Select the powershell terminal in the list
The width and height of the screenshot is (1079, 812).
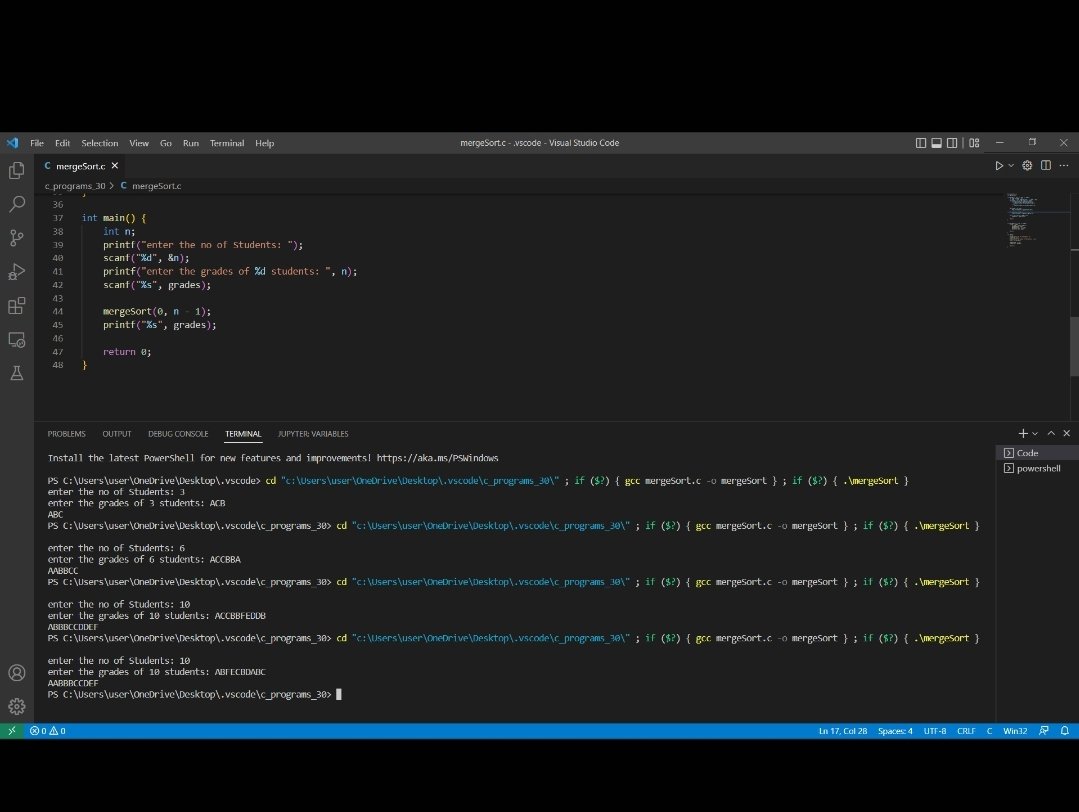1034,468
